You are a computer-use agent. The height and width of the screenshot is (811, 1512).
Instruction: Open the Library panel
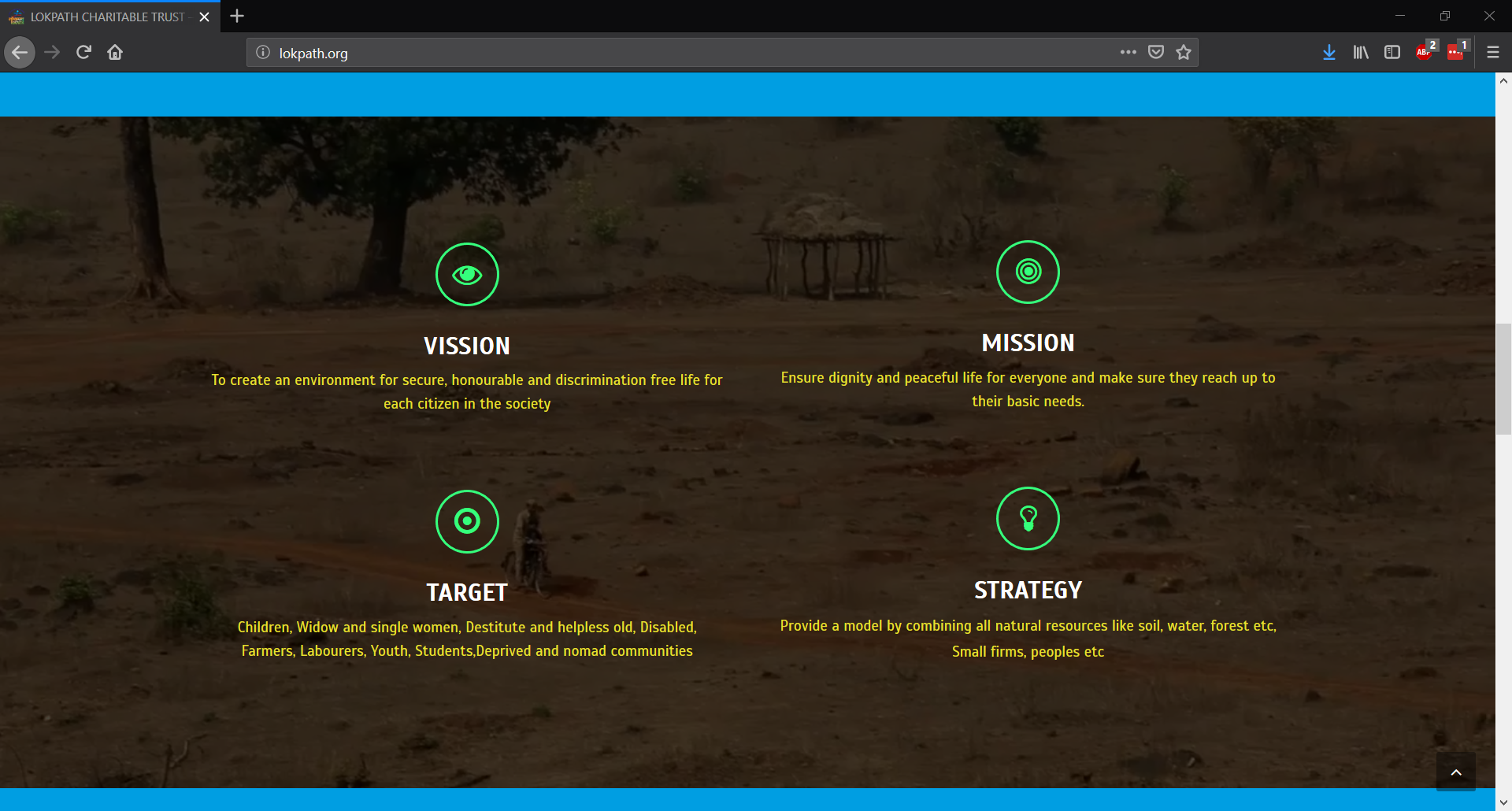tap(1361, 52)
